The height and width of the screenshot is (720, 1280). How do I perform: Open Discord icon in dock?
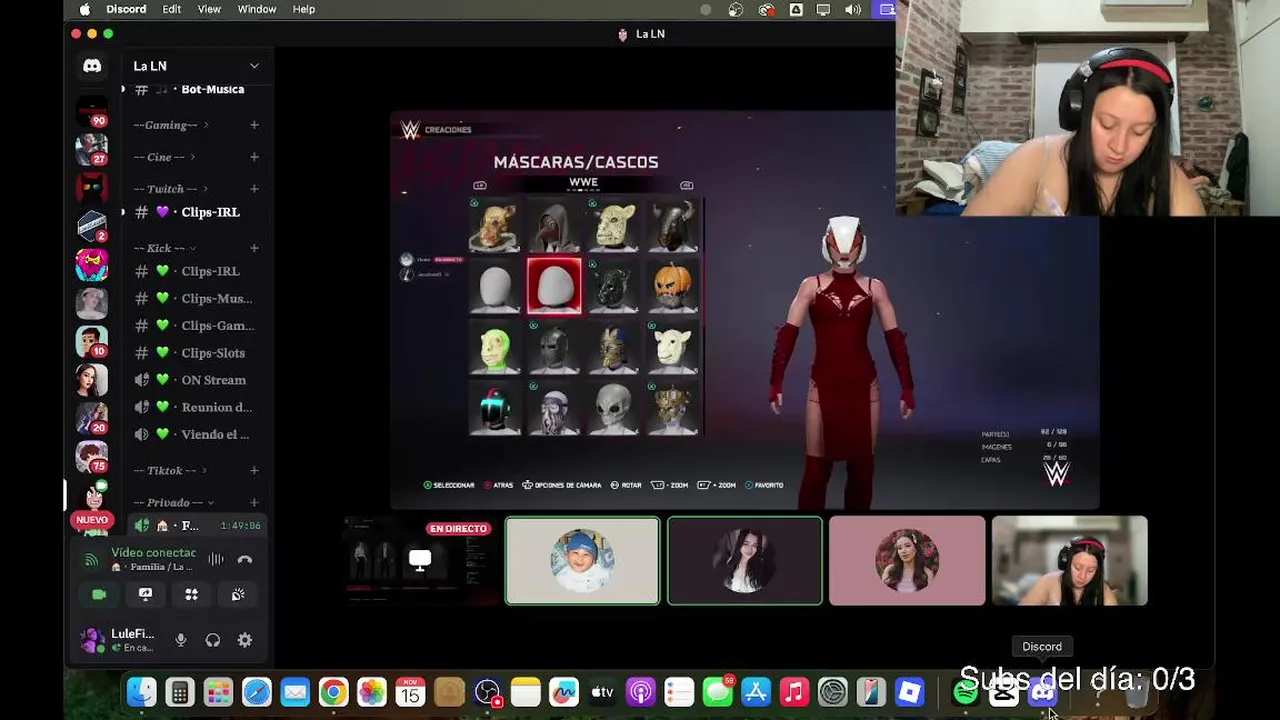1042,692
